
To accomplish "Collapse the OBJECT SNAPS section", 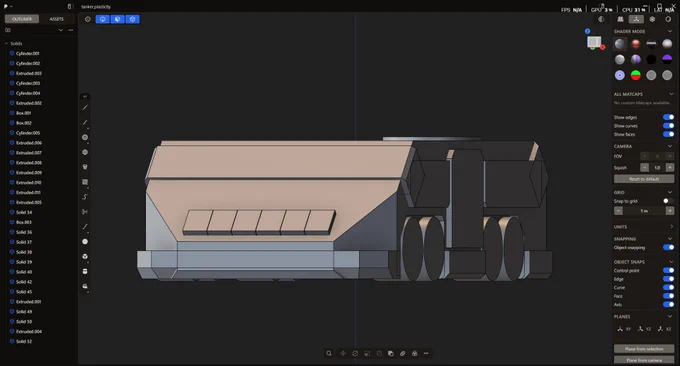I will point(671,262).
